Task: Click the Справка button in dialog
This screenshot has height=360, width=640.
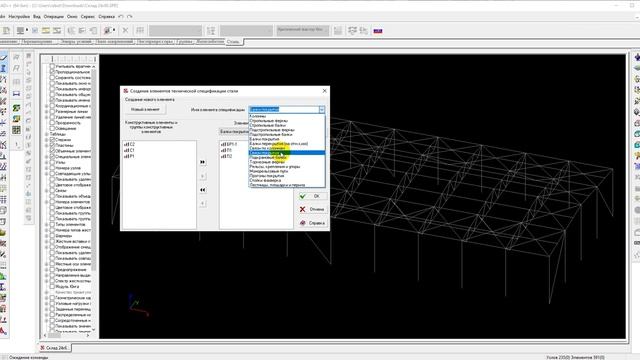Action: click(312, 223)
